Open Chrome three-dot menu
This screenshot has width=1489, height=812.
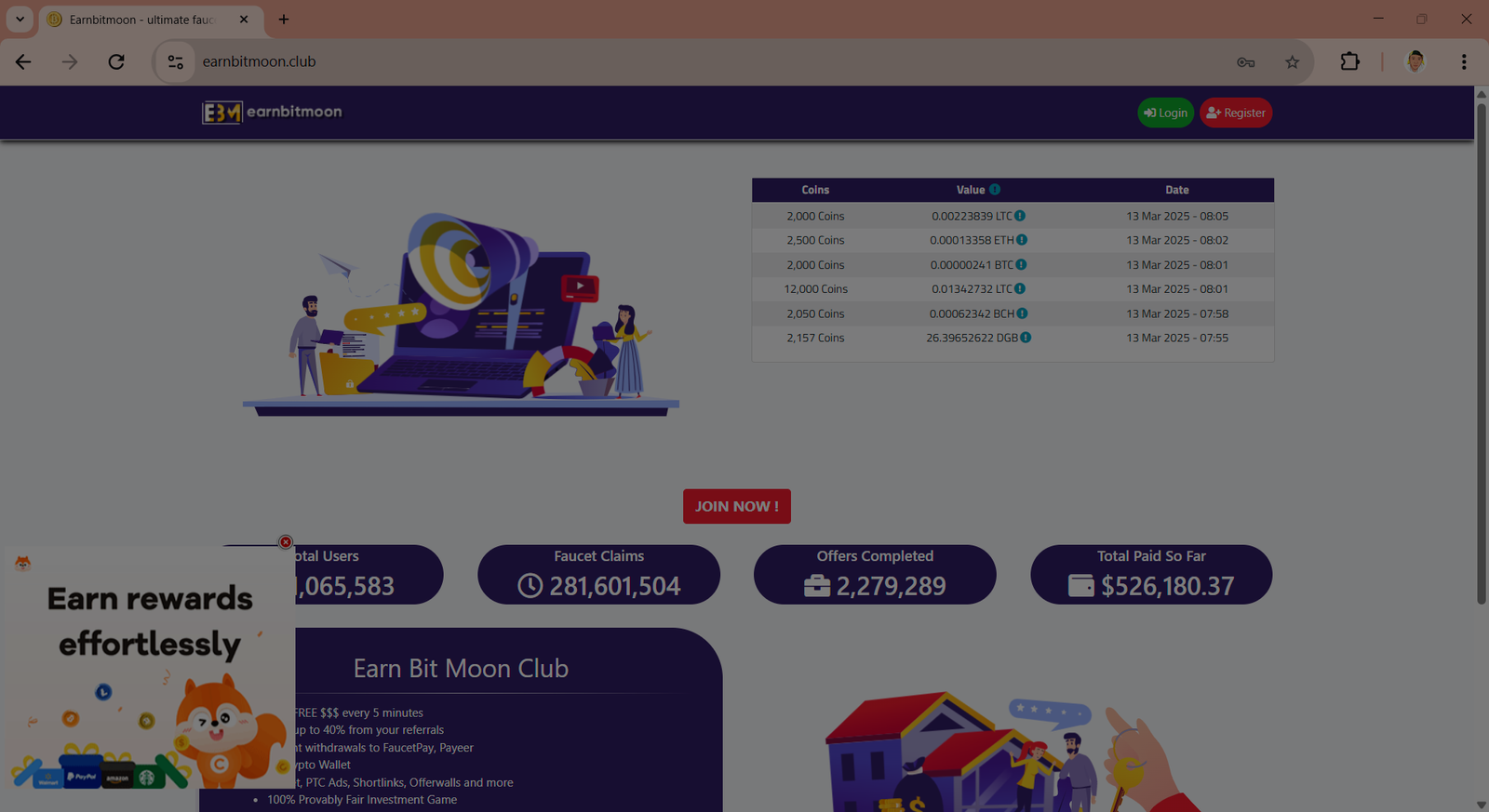[1464, 61]
